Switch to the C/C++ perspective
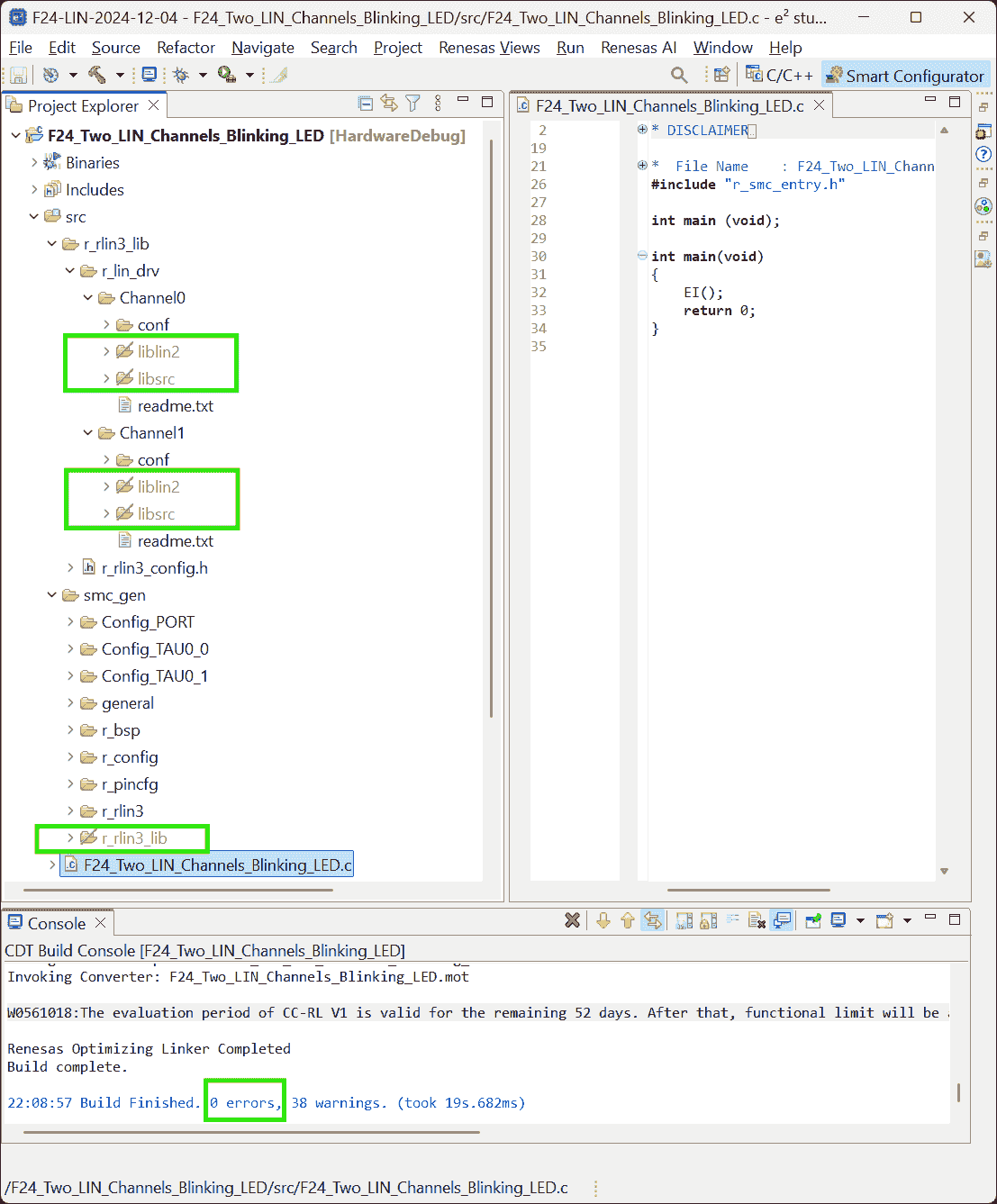Viewport: 997px width, 1204px height. point(780,76)
